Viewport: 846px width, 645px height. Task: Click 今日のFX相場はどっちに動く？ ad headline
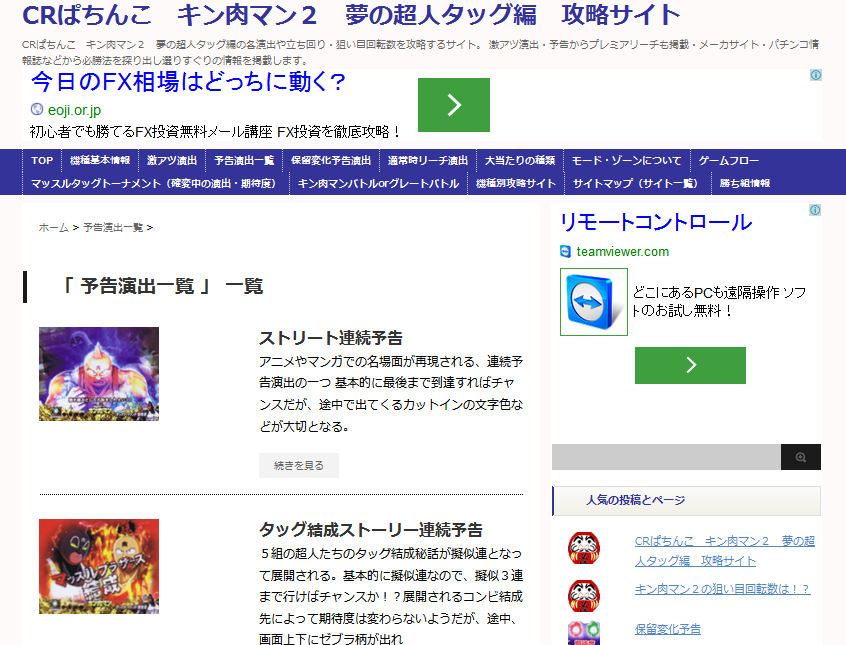tap(188, 82)
